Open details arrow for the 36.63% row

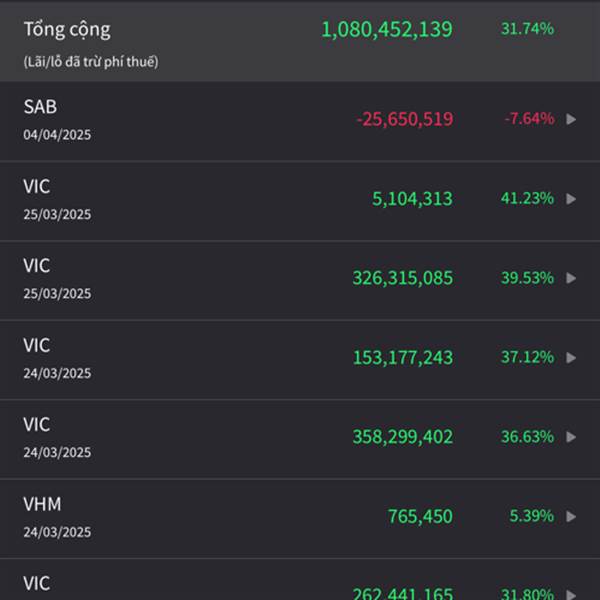[x=571, y=437]
